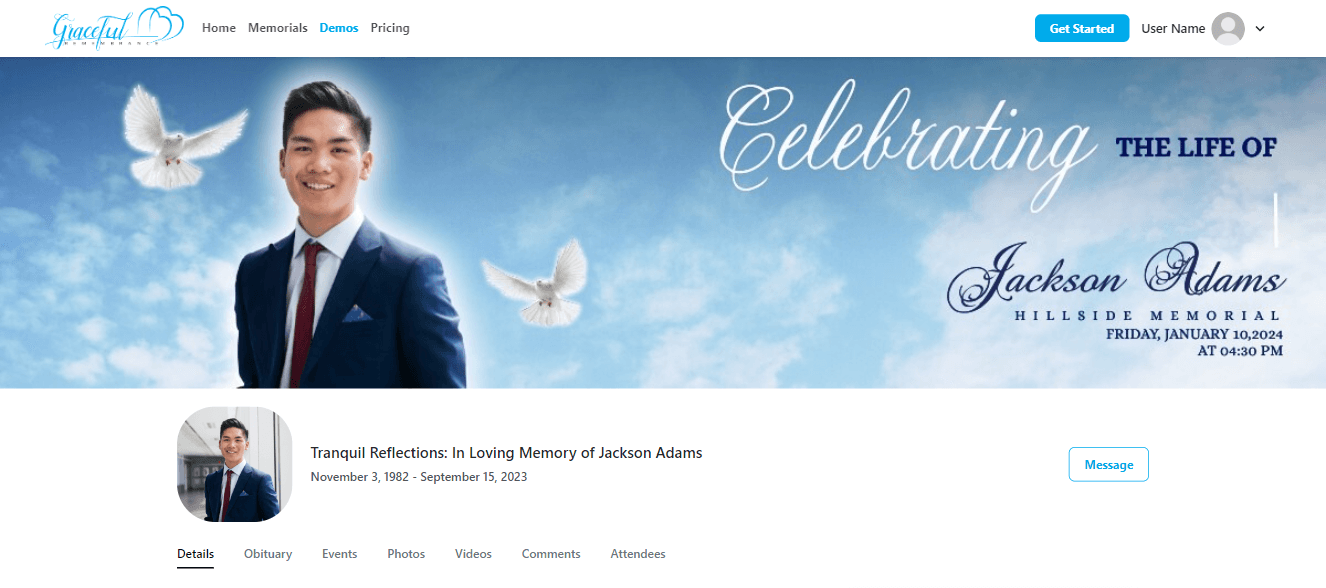Click the user avatar icon
The width and height of the screenshot is (1326, 588).
coord(1228,29)
